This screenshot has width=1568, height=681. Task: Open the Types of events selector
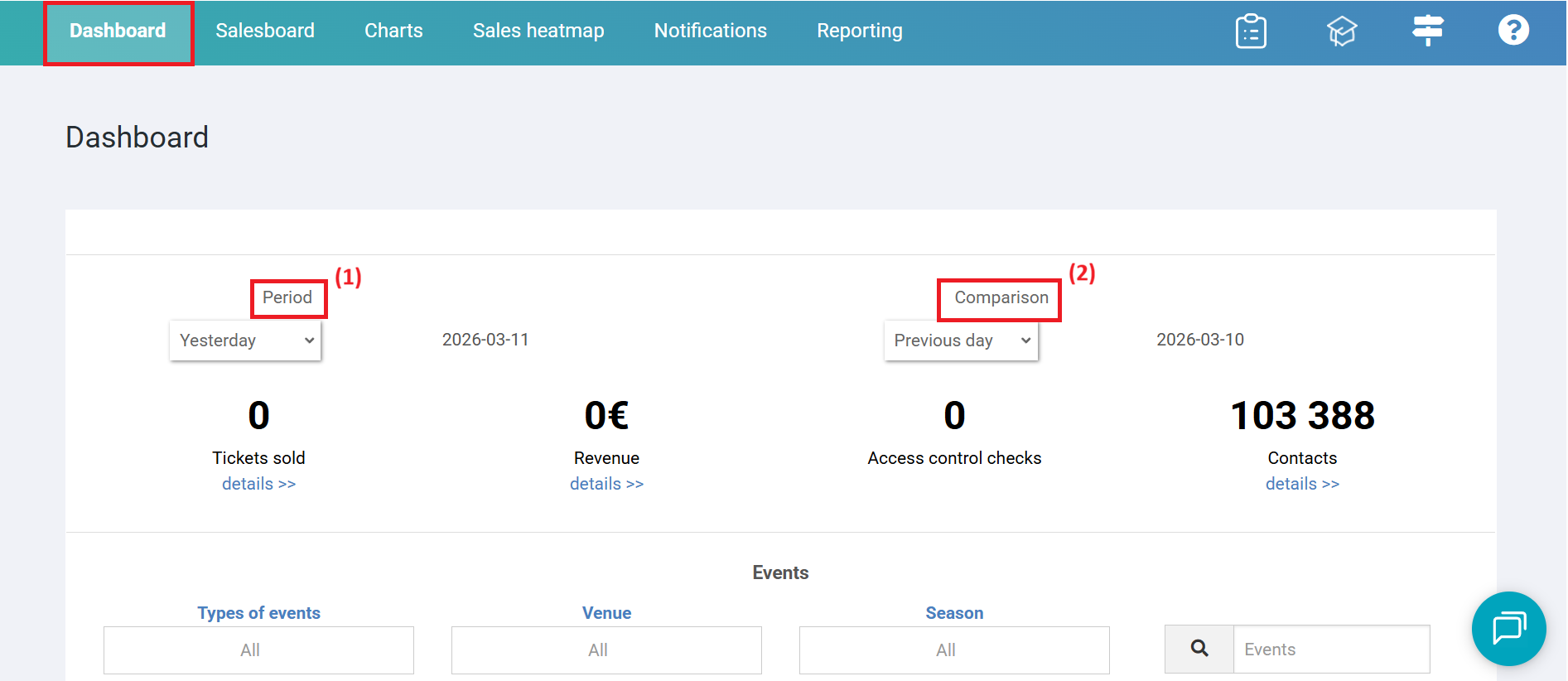258,650
